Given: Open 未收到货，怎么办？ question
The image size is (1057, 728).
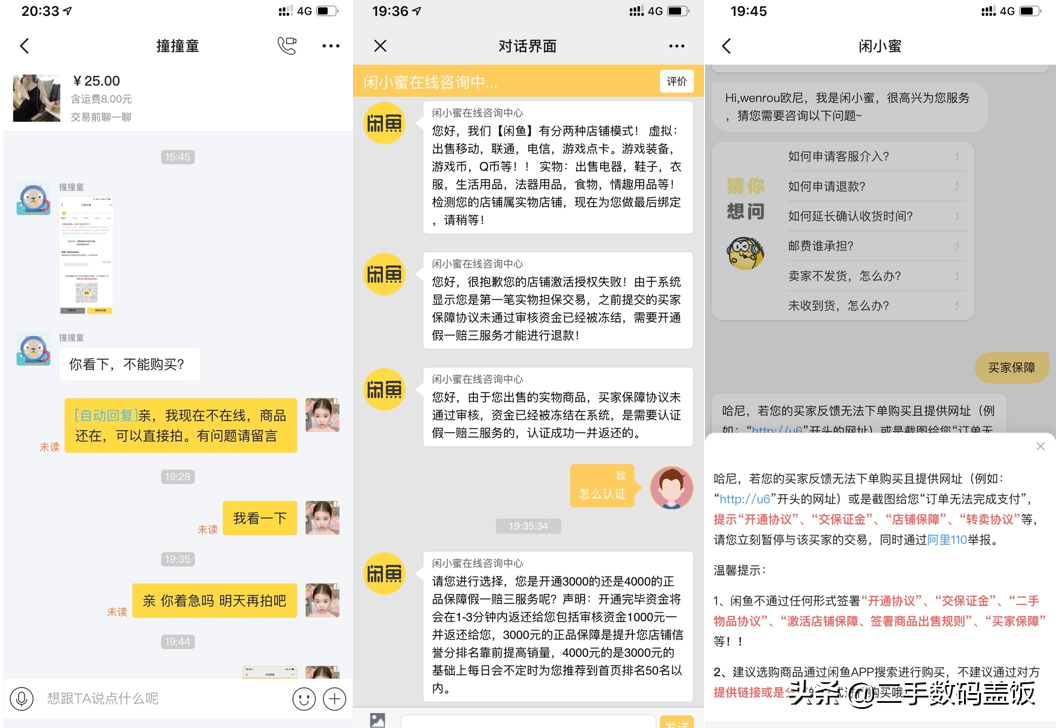Looking at the screenshot, I should (x=876, y=305).
